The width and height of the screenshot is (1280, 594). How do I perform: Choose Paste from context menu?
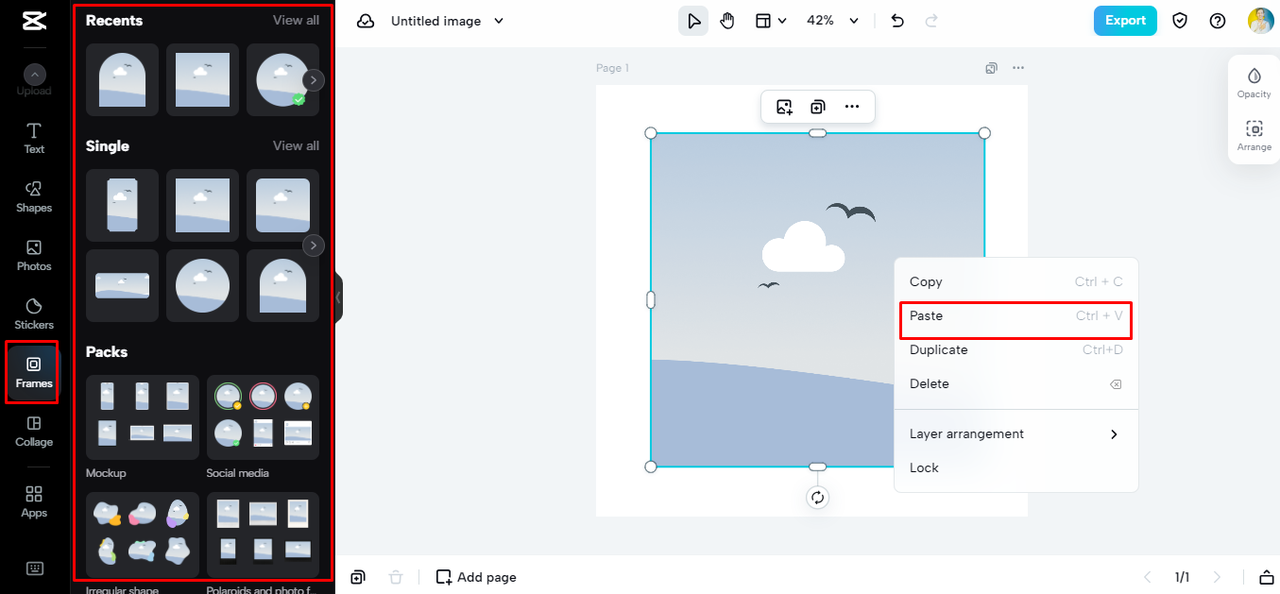pos(1016,316)
